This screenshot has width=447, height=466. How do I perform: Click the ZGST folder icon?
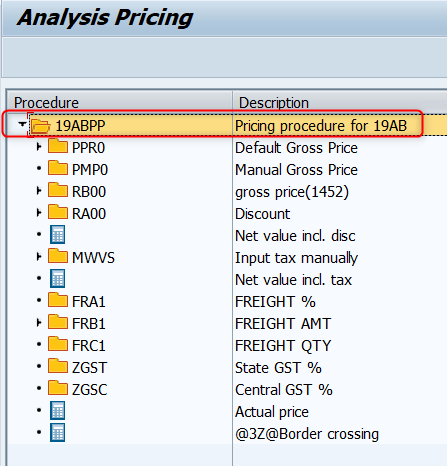coord(58,366)
